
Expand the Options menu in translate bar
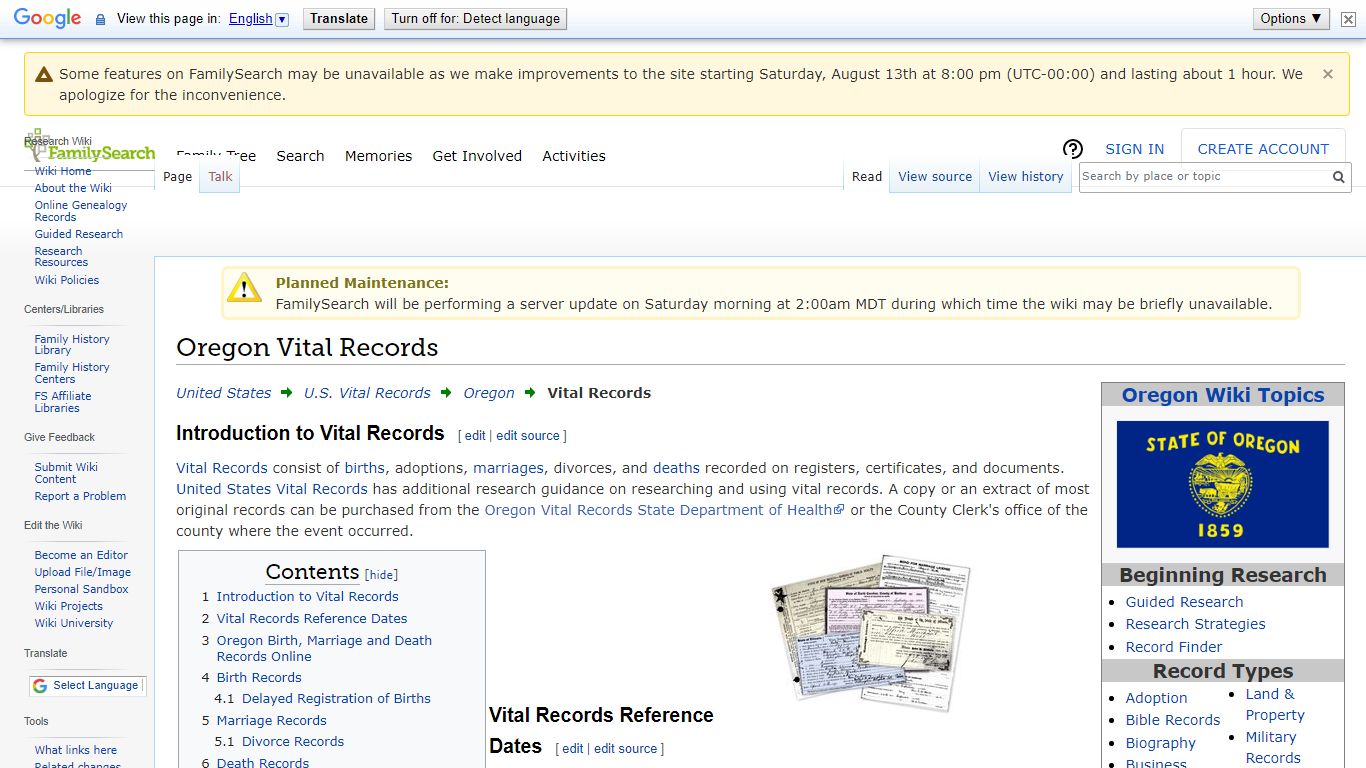(1291, 18)
